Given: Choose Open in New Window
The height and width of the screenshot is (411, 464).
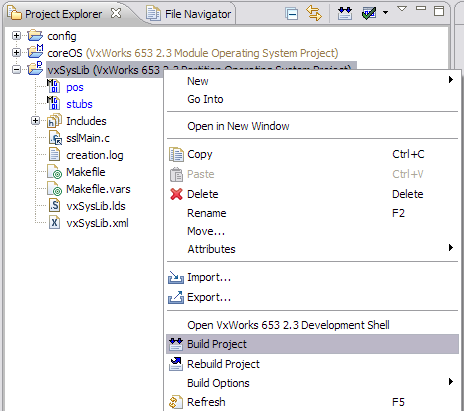Looking at the screenshot, I should [312, 126].
